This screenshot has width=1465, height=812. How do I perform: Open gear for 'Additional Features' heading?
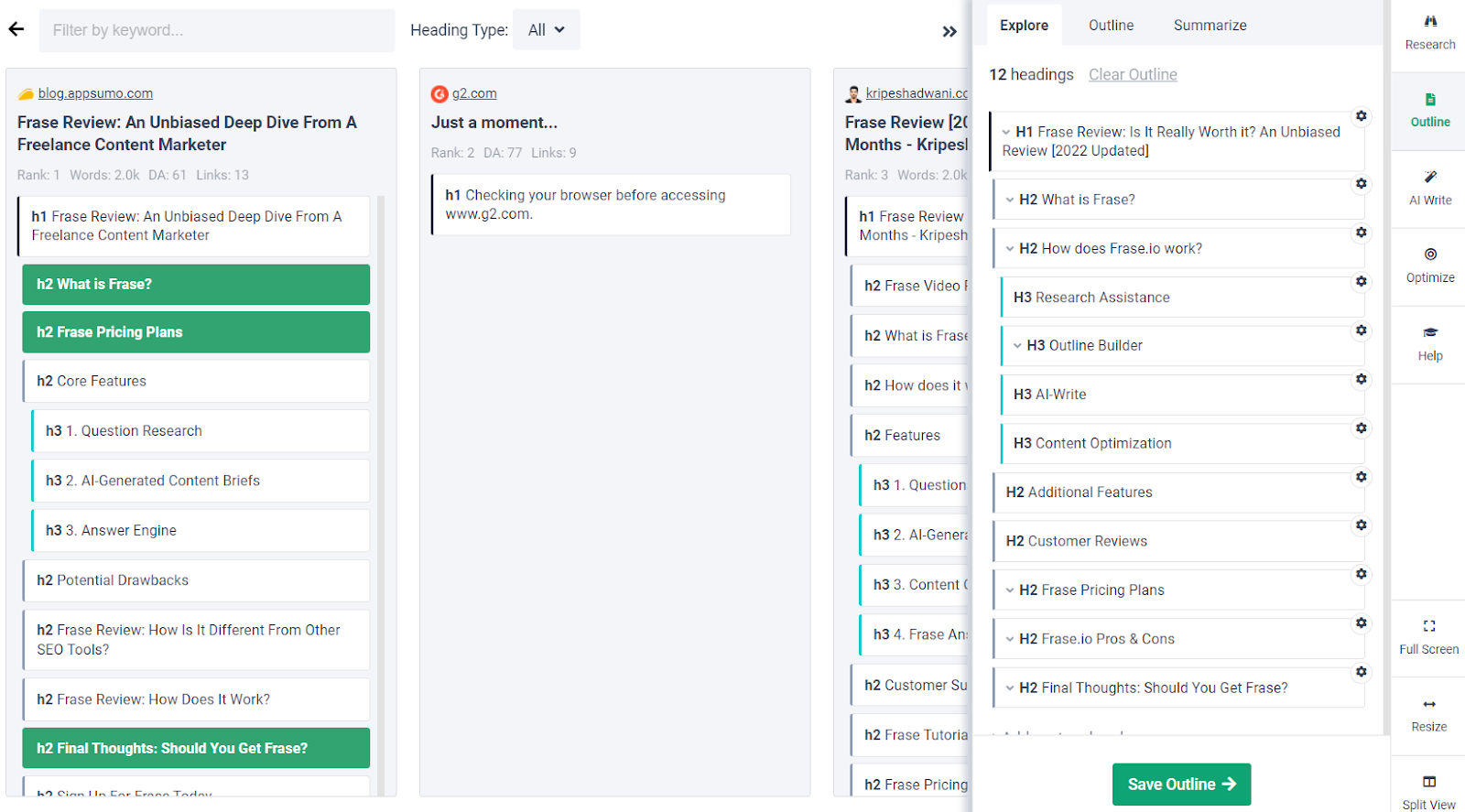coord(1362,477)
